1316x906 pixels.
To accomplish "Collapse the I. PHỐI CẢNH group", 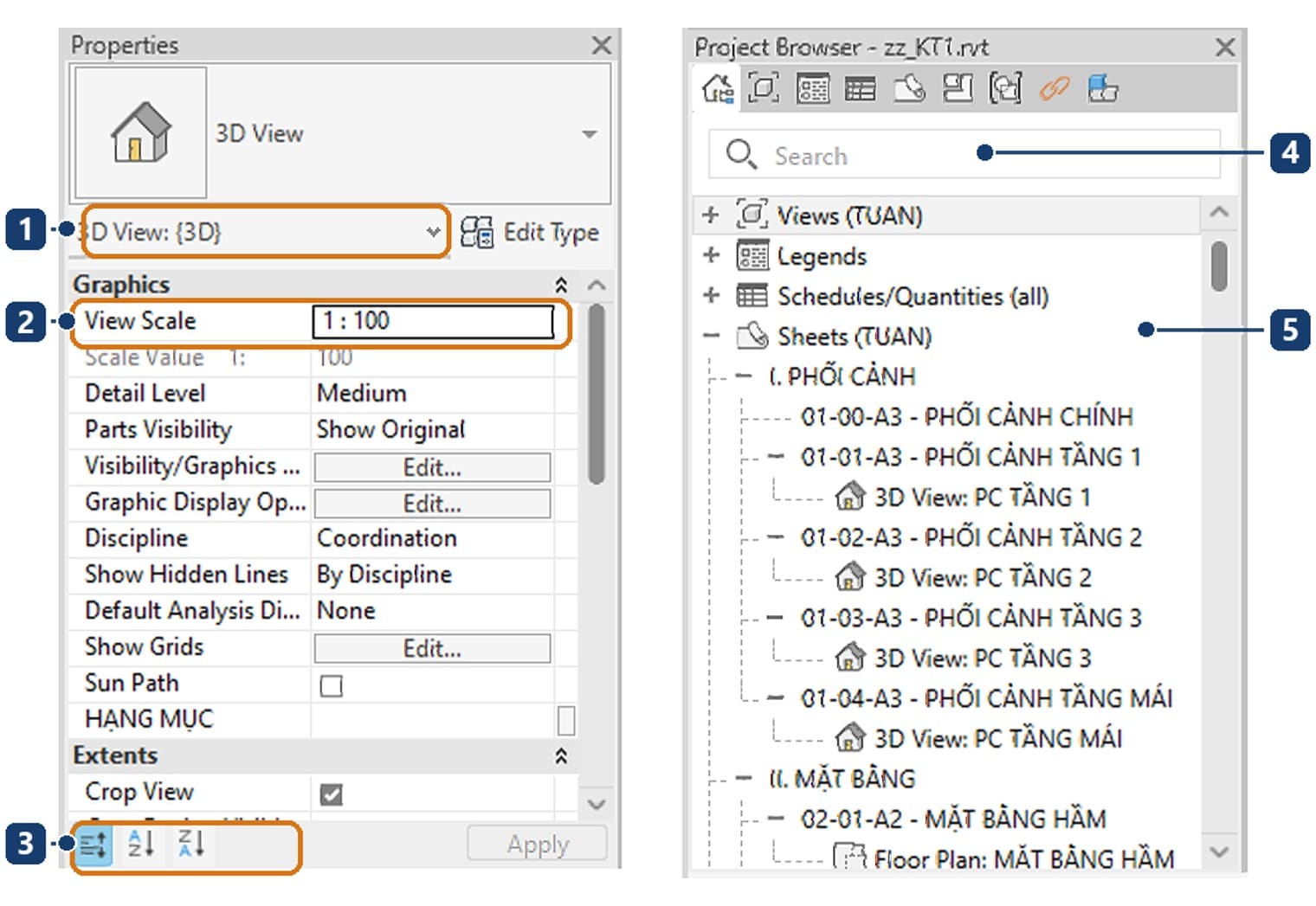I will point(744,376).
